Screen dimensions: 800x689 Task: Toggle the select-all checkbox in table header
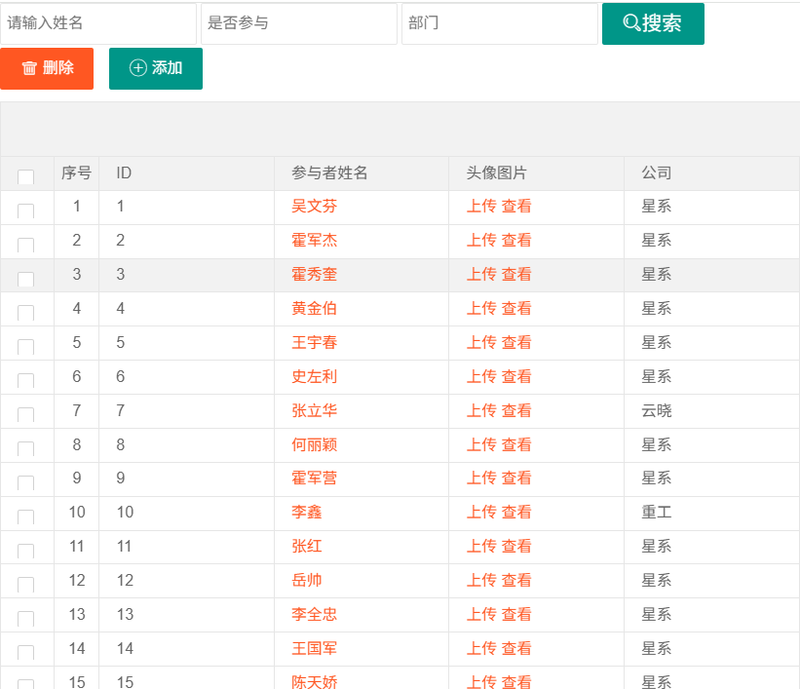26,177
